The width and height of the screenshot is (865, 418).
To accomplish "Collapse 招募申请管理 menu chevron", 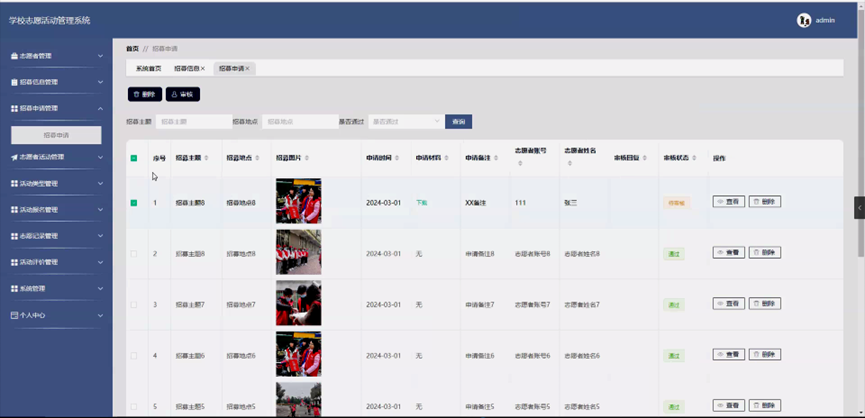I will point(100,109).
